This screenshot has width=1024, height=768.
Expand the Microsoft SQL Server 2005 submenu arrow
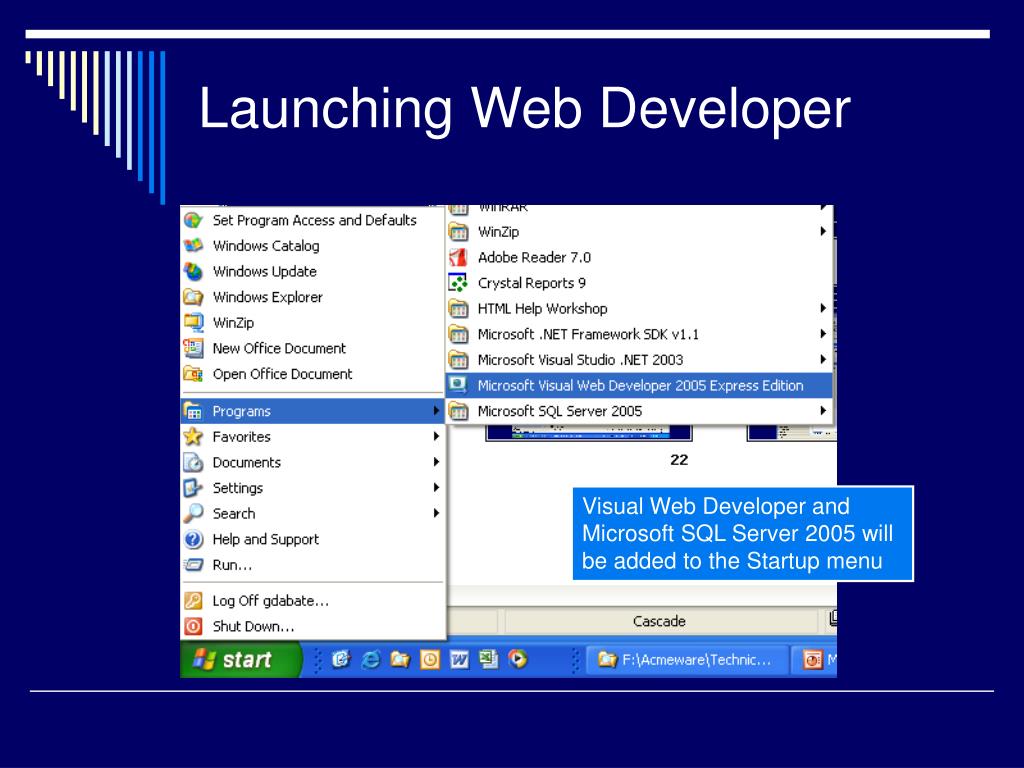pyautogui.click(x=823, y=411)
